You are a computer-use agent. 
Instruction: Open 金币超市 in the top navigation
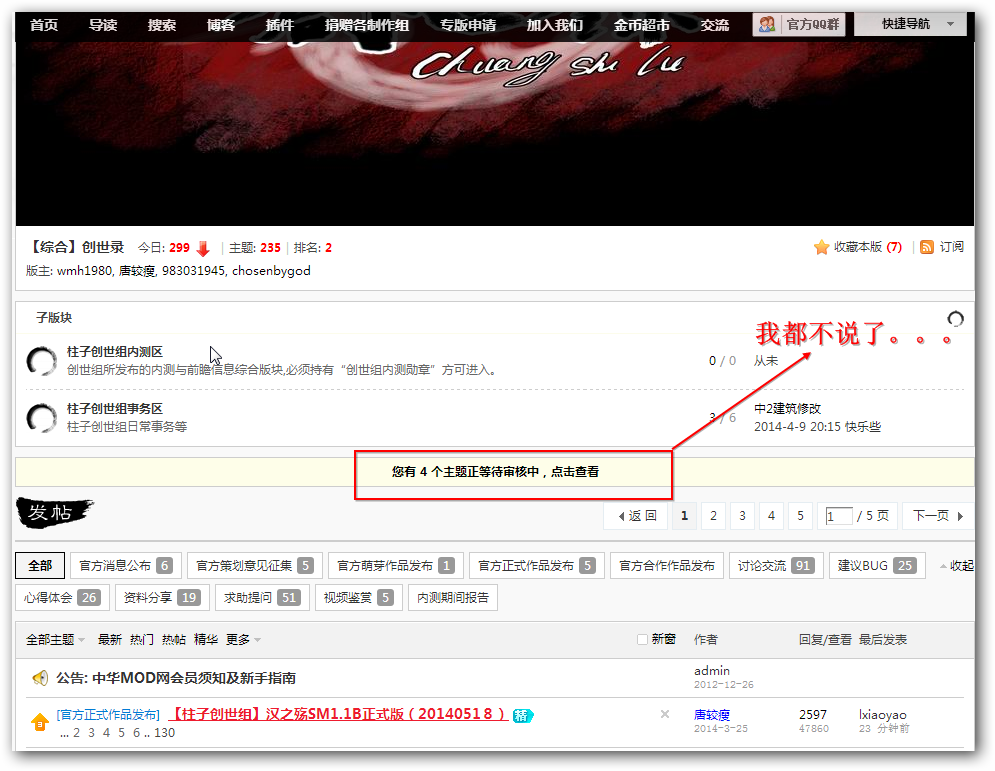tap(641, 25)
